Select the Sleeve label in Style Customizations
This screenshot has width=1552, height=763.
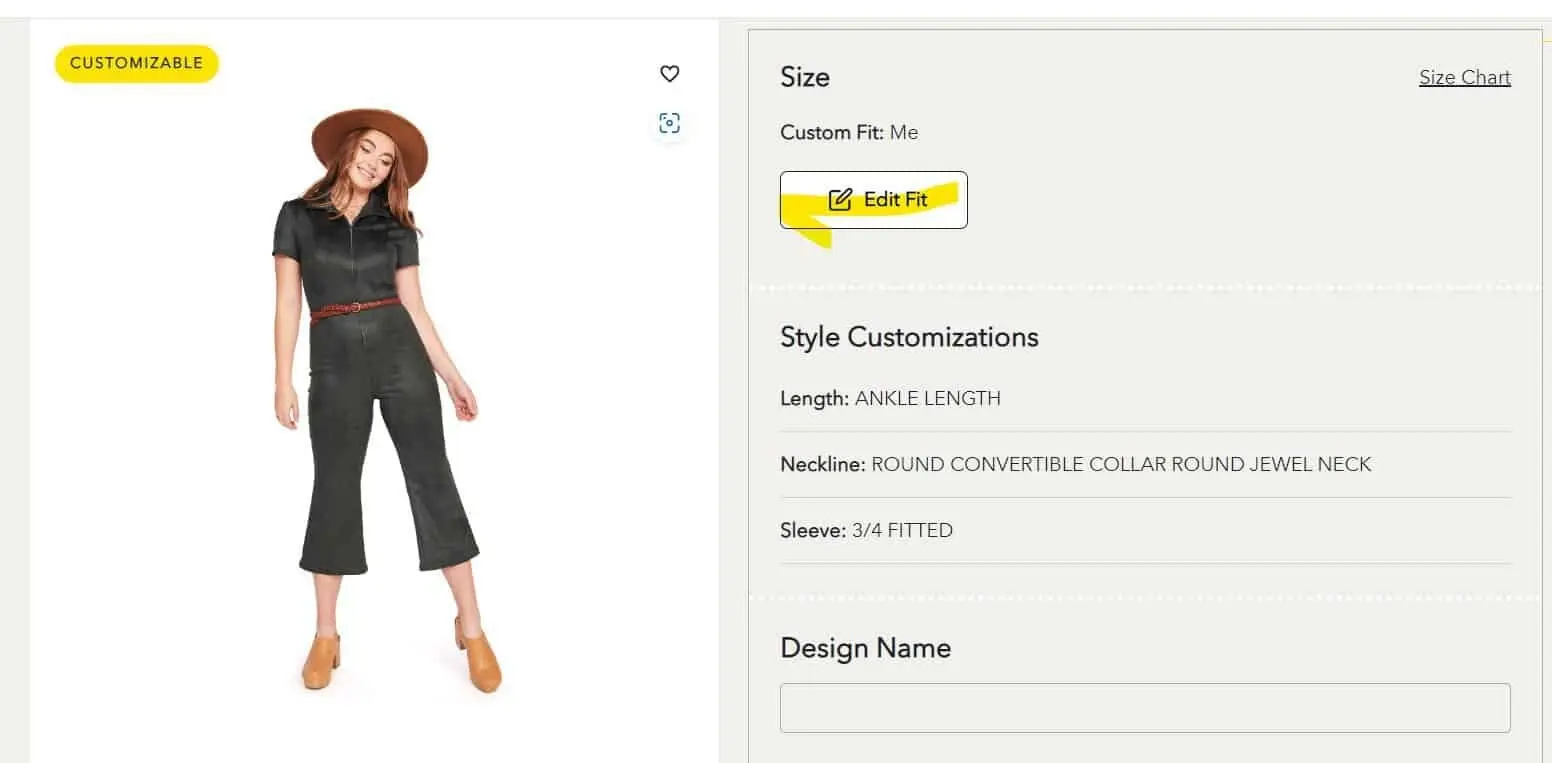(x=813, y=530)
